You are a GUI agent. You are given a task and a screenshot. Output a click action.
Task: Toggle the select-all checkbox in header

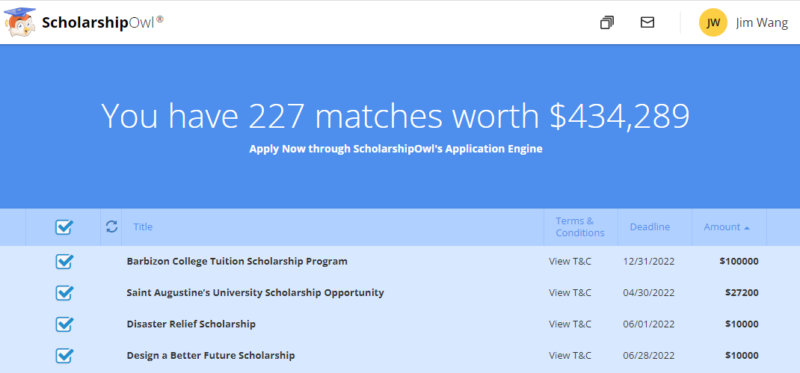point(64,227)
